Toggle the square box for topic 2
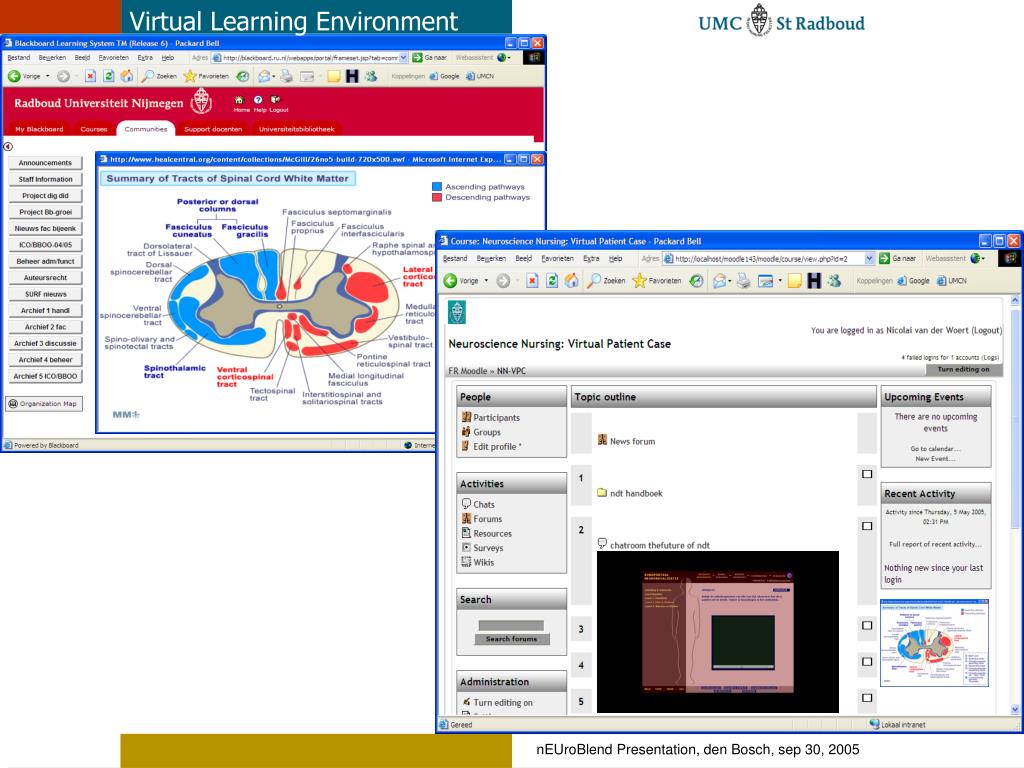Image resolution: width=1024 pixels, height=768 pixels. click(867, 526)
